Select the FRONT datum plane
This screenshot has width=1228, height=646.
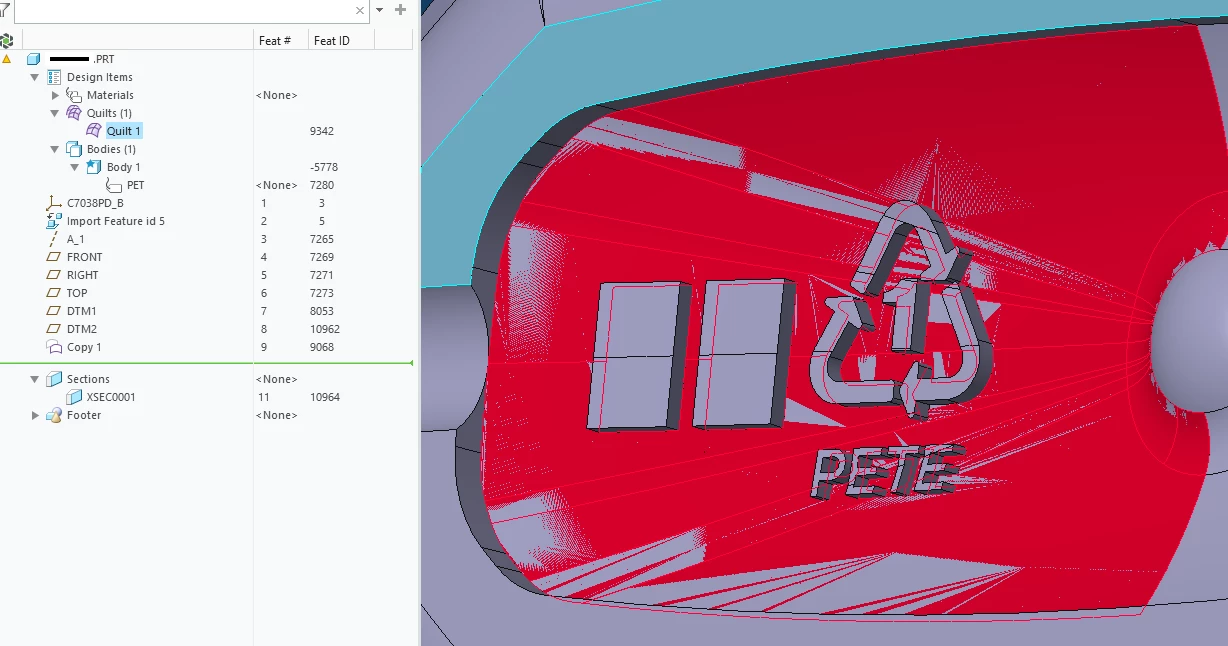[85, 257]
